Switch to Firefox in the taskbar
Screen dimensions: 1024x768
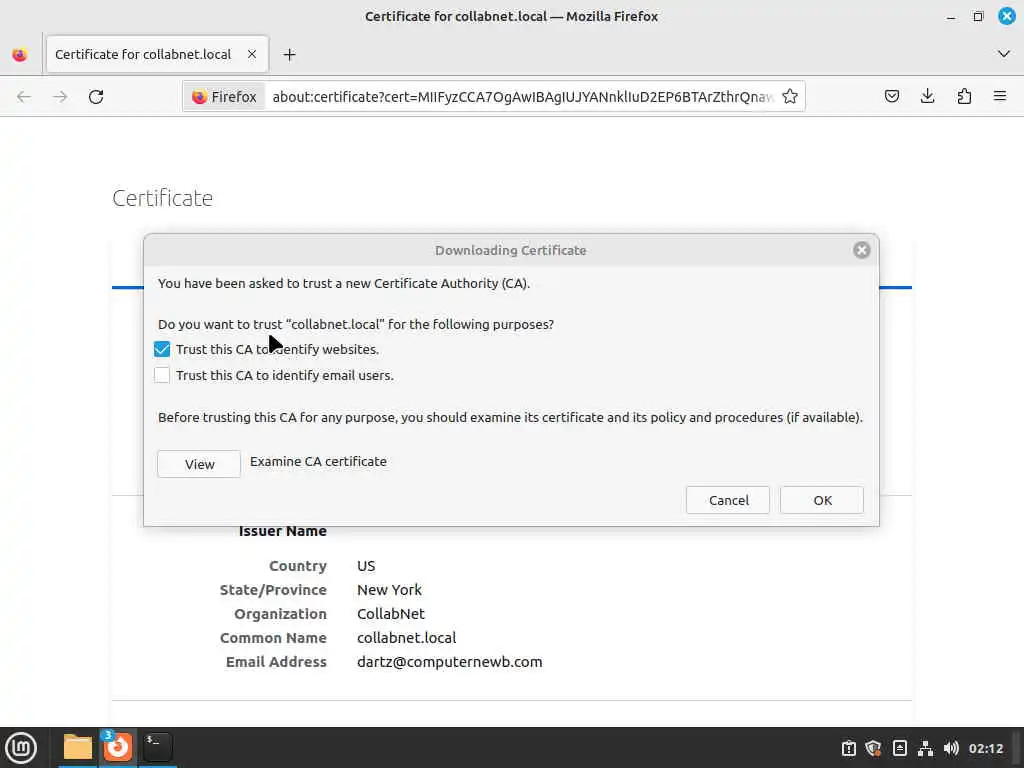point(118,747)
